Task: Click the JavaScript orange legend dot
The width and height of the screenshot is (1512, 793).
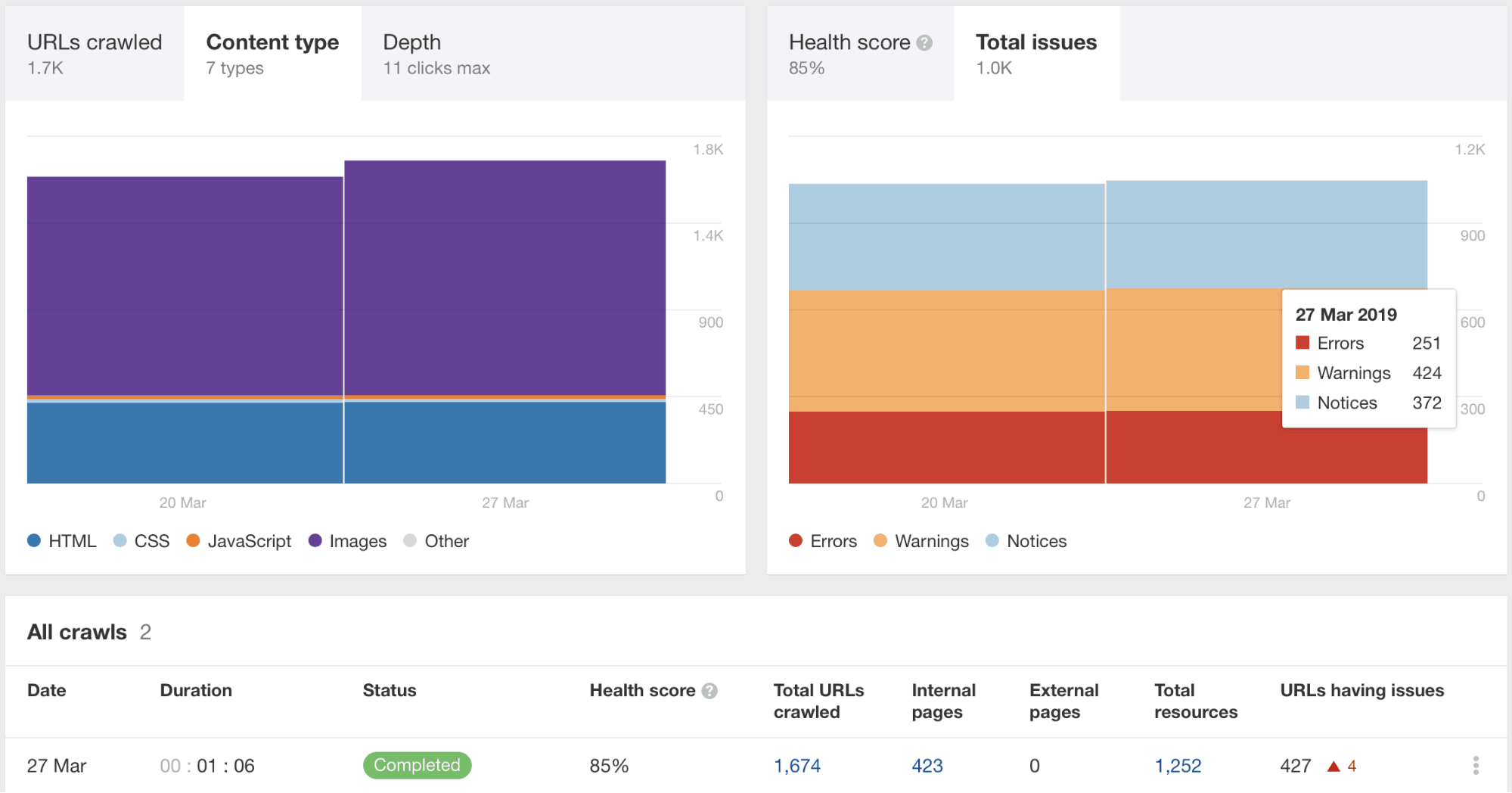Action: point(194,541)
